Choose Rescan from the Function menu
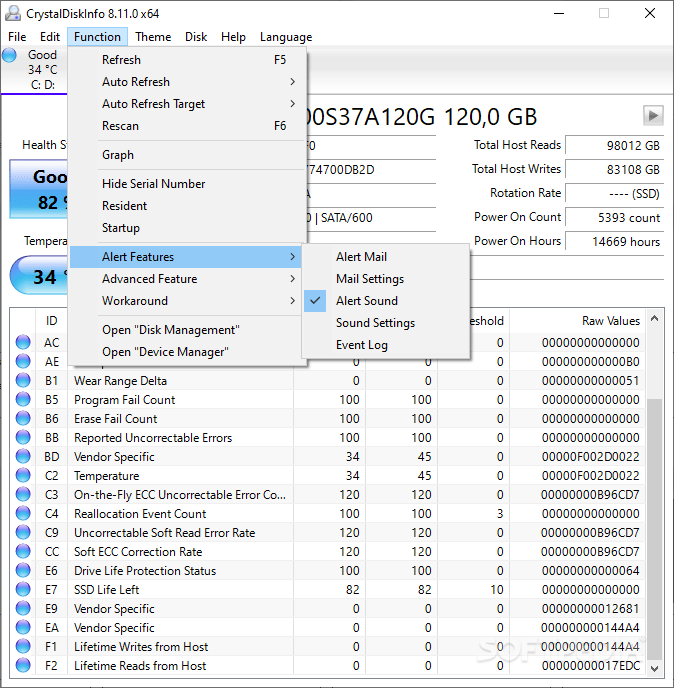Image resolution: width=674 pixels, height=688 pixels. (x=120, y=126)
